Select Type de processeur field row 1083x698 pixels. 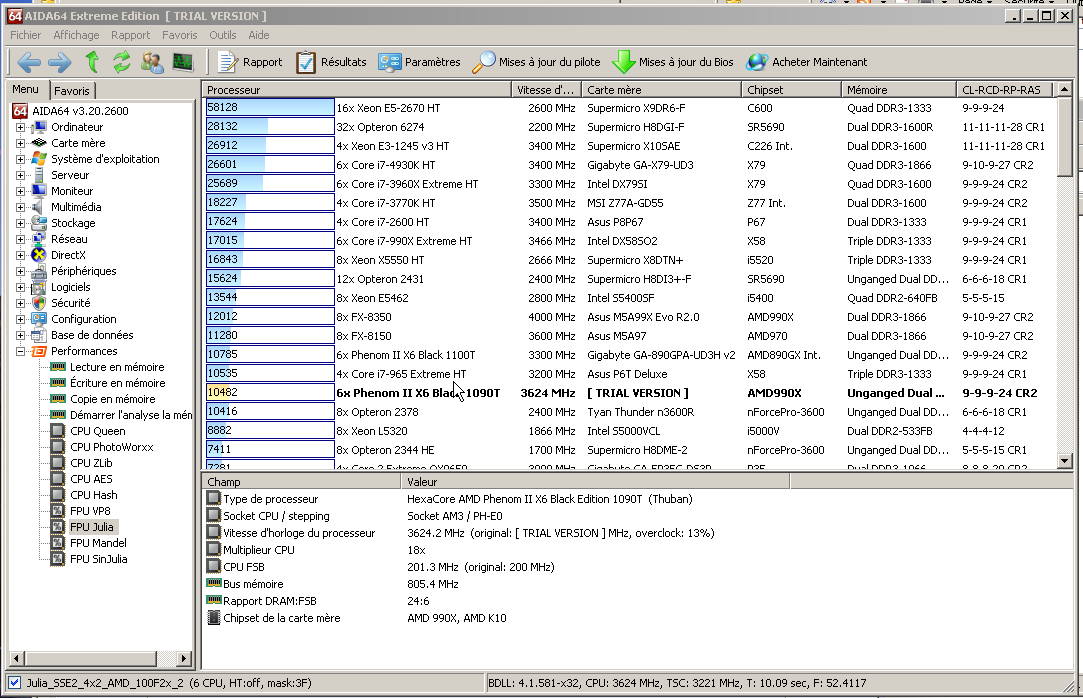pos(450,499)
